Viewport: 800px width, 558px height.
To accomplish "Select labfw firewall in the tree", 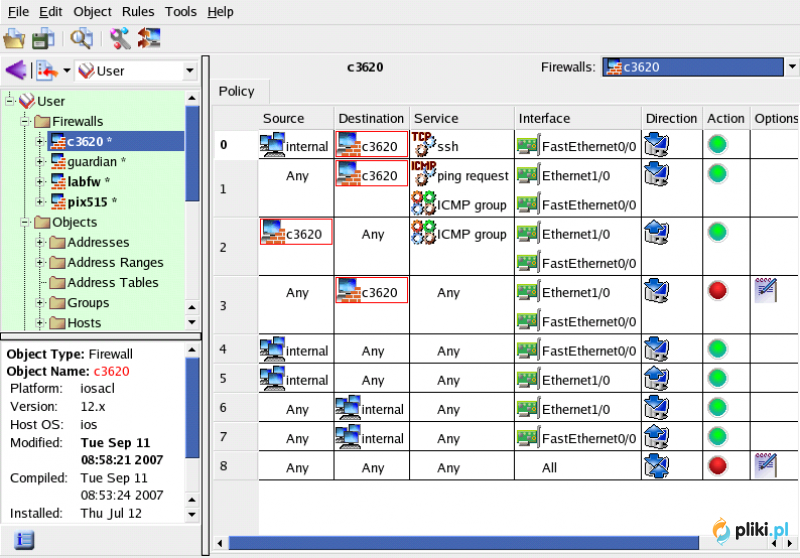I will pos(80,182).
